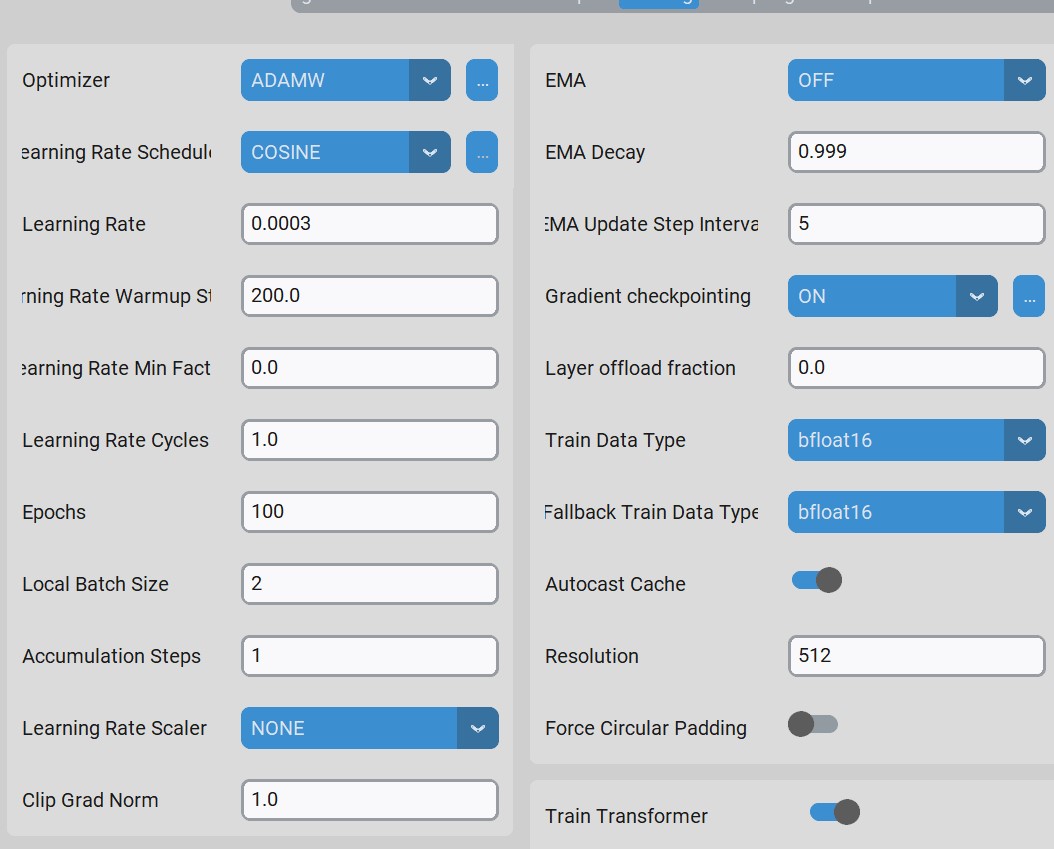Open the COSINE scheduler dropdown
The height and width of the screenshot is (849, 1054).
pos(346,152)
